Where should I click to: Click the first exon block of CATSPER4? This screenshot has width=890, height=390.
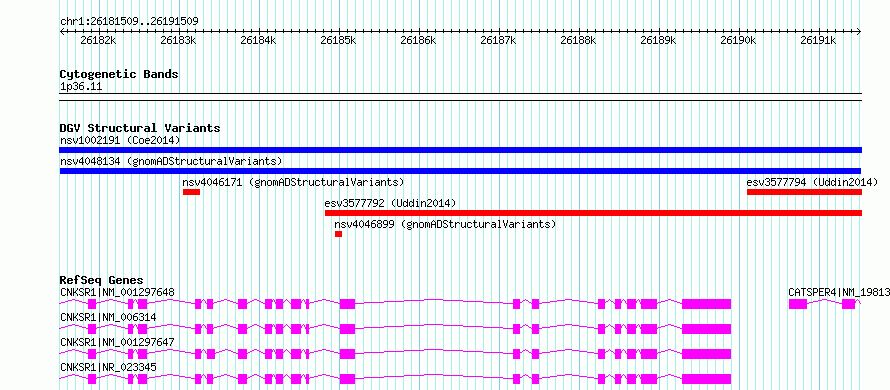pyautogui.click(x=797, y=304)
